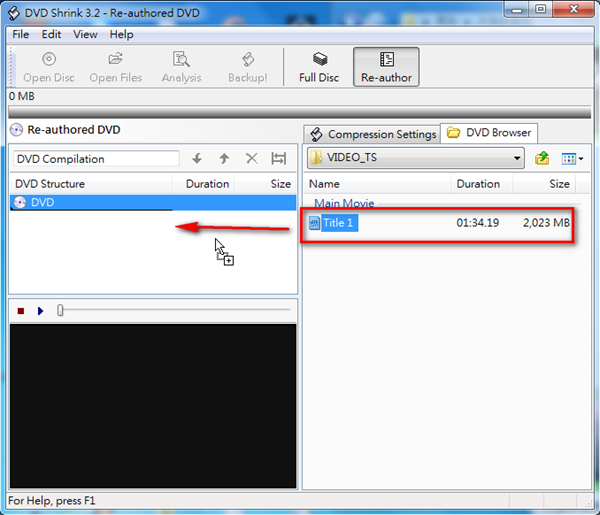Click the Backup! toolbar button

click(x=248, y=67)
